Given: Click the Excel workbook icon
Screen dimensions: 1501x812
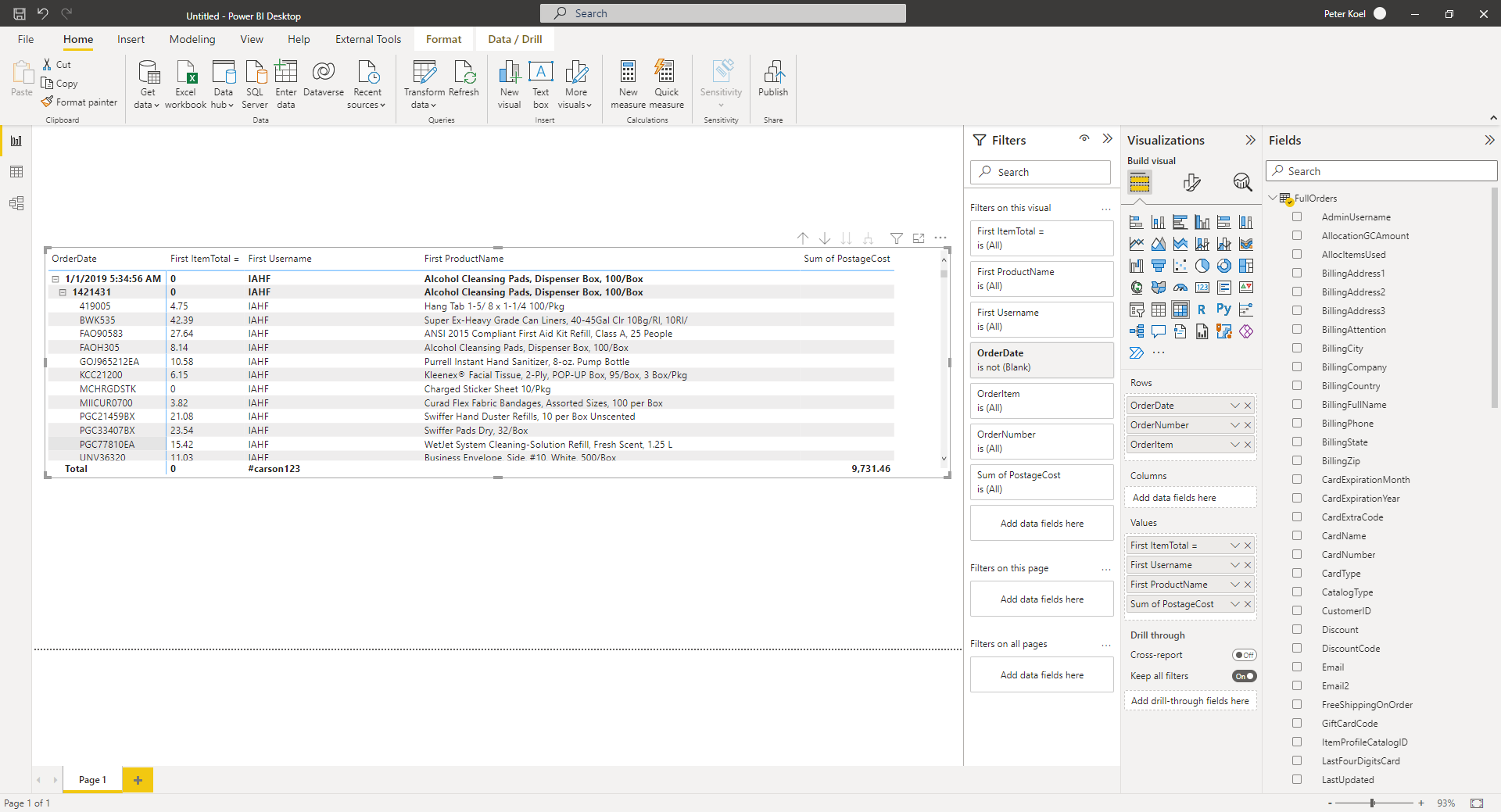Looking at the screenshot, I should coord(186,84).
